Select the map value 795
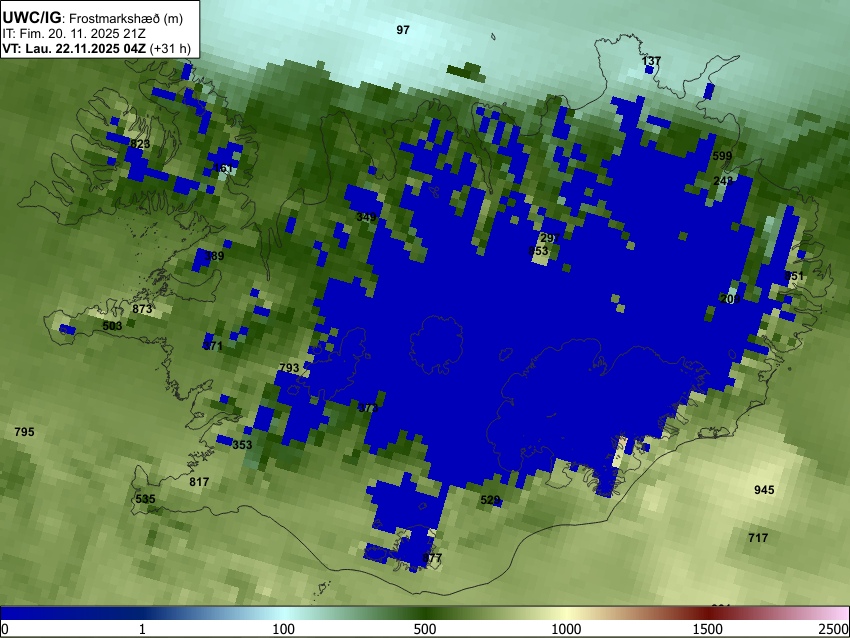This screenshot has width=850, height=638. tap(24, 432)
